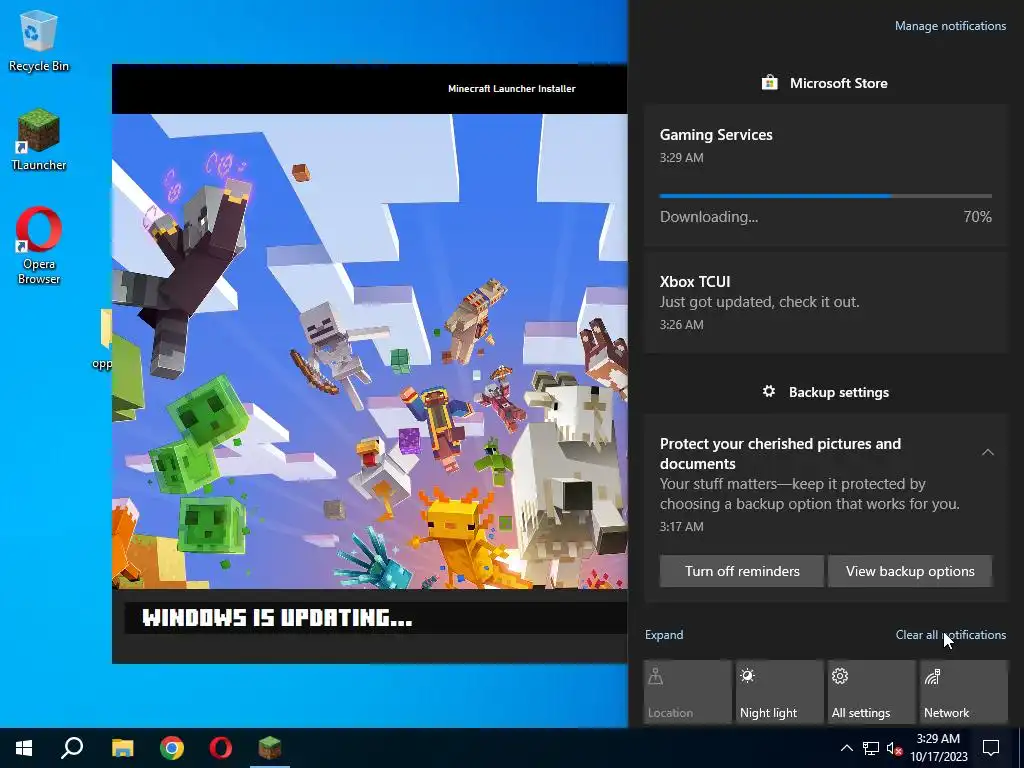
Task: Click the "Downloading..." status text
Action: click(709, 217)
